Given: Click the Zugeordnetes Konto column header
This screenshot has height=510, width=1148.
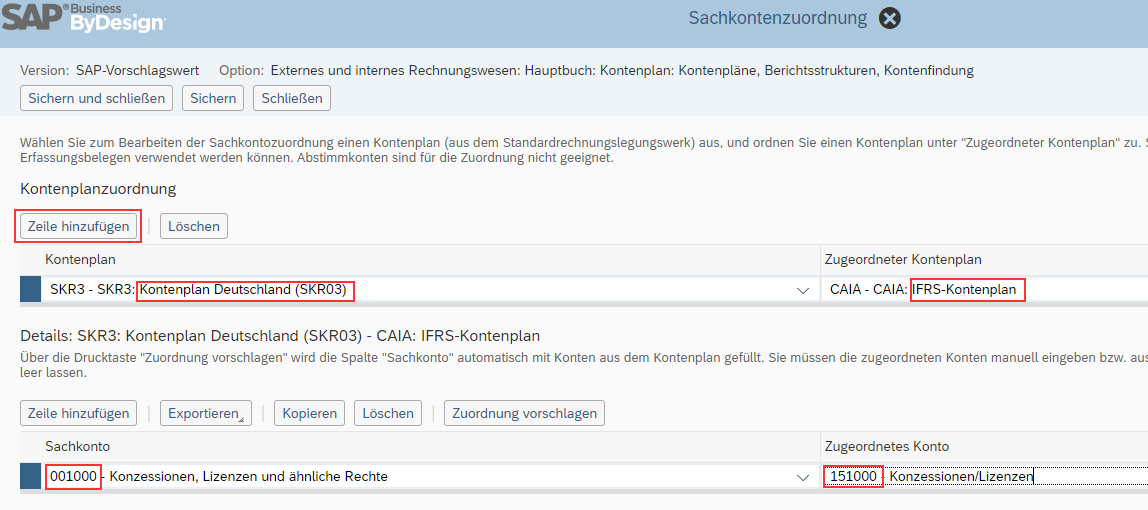Looking at the screenshot, I should pos(887,446).
